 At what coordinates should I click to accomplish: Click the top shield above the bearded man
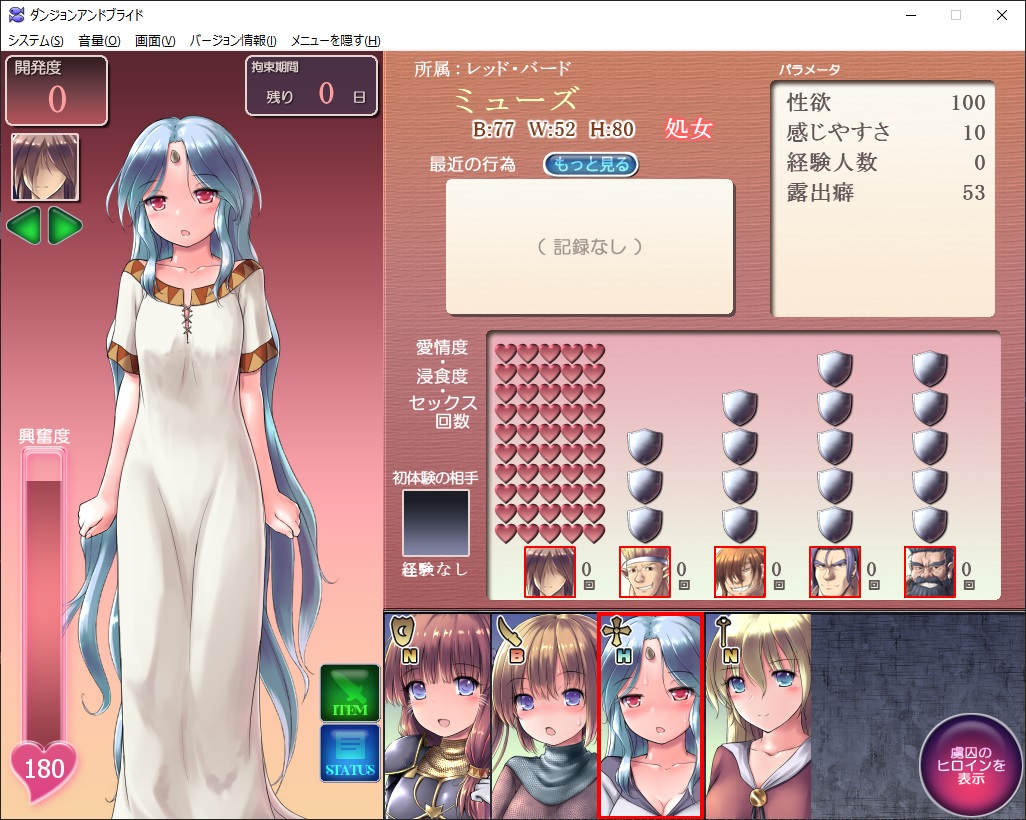coord(929,369)
